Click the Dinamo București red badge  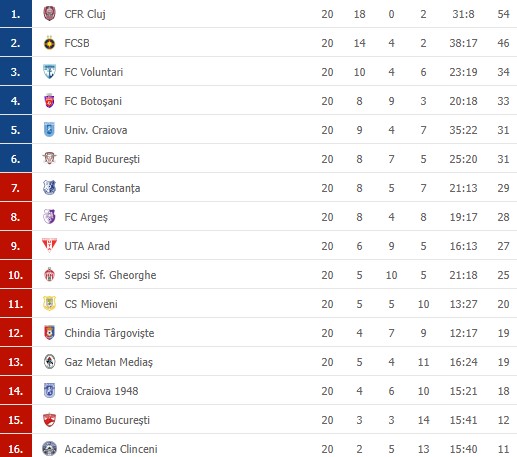(x=49, y=420)
